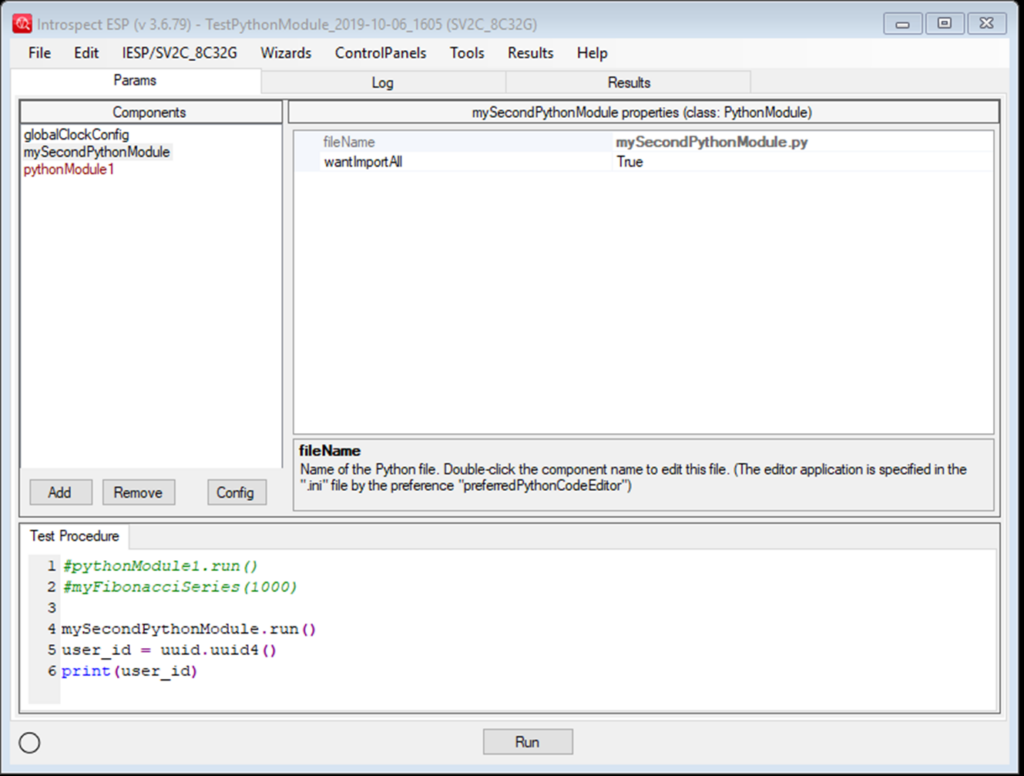Open the ControlPanels menu
Image resolution: width=1024 pixels, height=776 pixels.
click(x=383, y=53)
